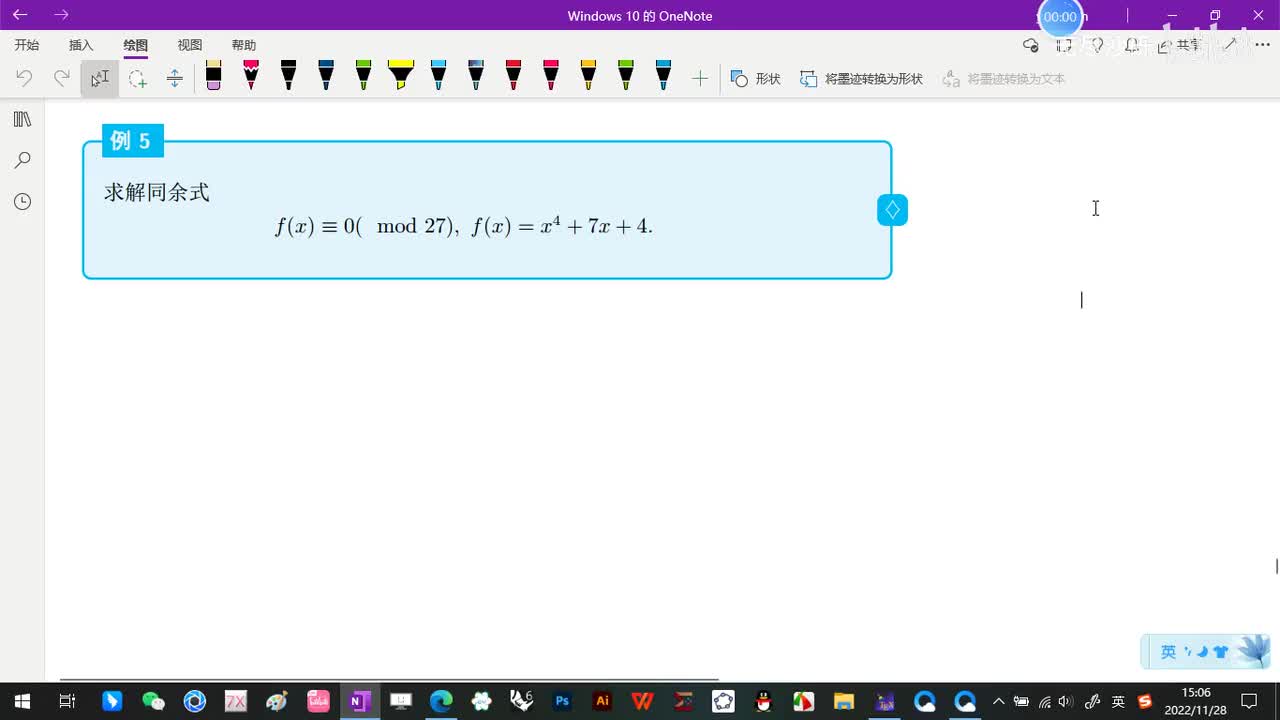Open the Action Center notifications
This screenshot has width=1280, height=720.
pos(1249,701)
